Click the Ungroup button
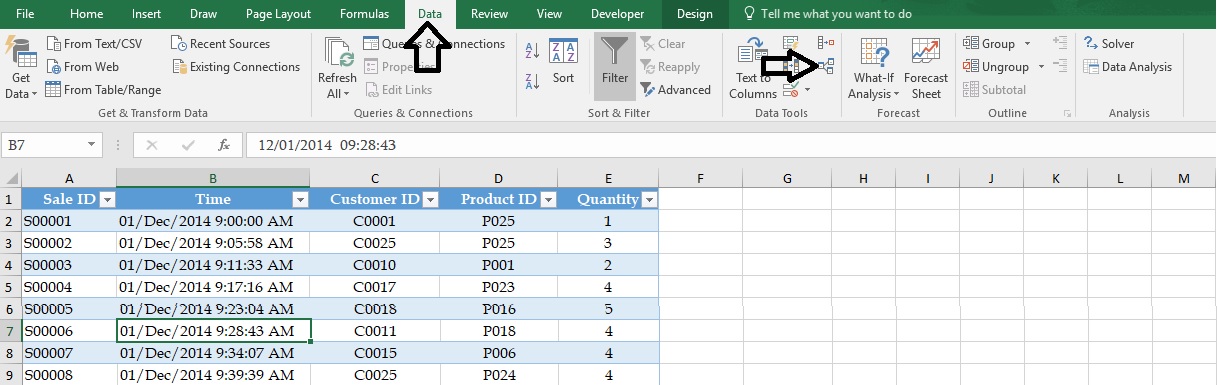 (996, 67)
